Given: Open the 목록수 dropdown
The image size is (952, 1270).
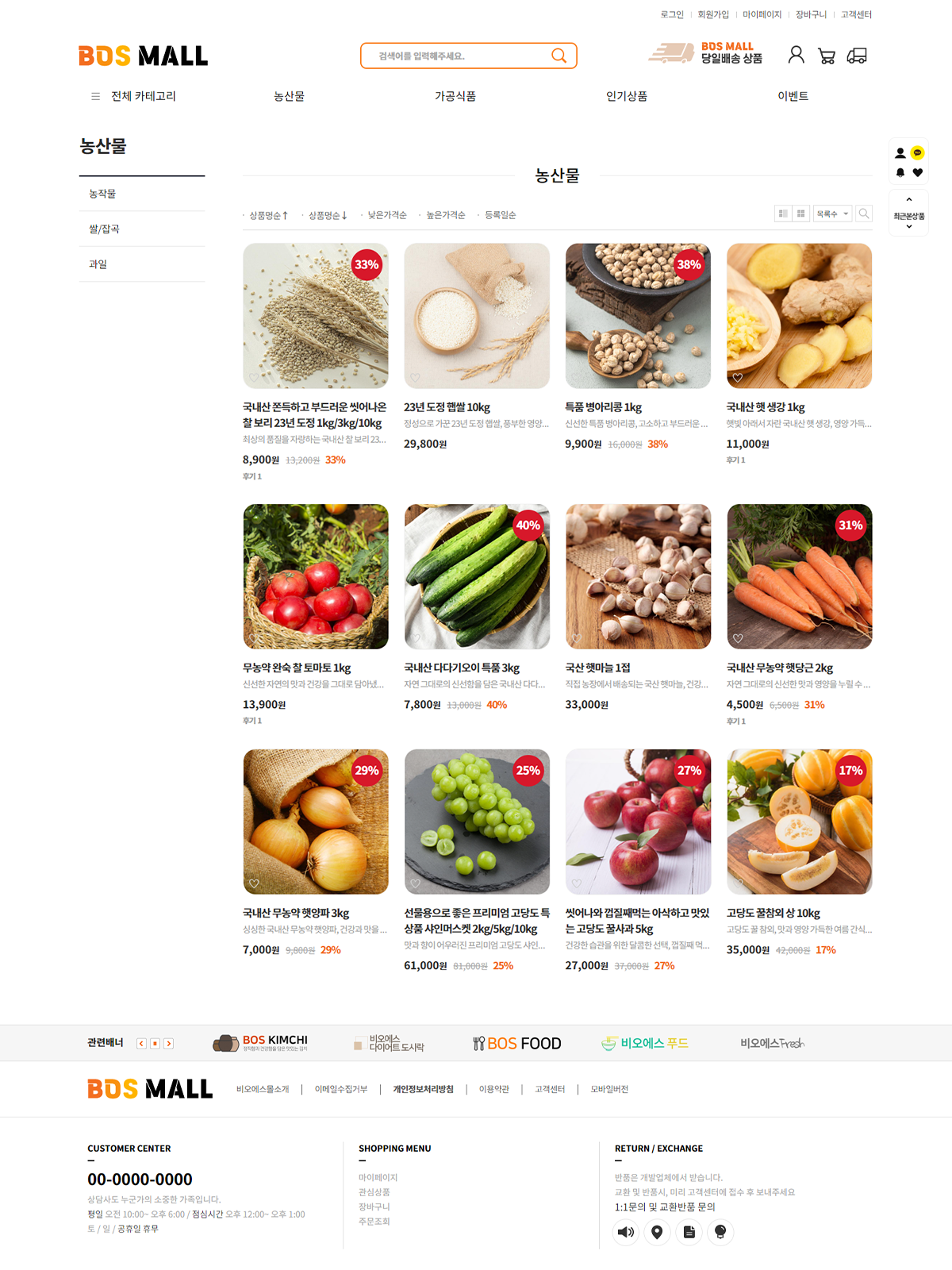Looking at the screenshot, I should (x=832, y=214).
